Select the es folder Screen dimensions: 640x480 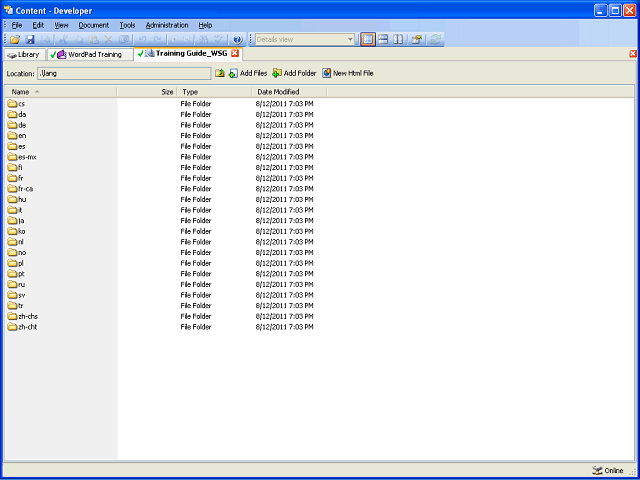point(17,146)
